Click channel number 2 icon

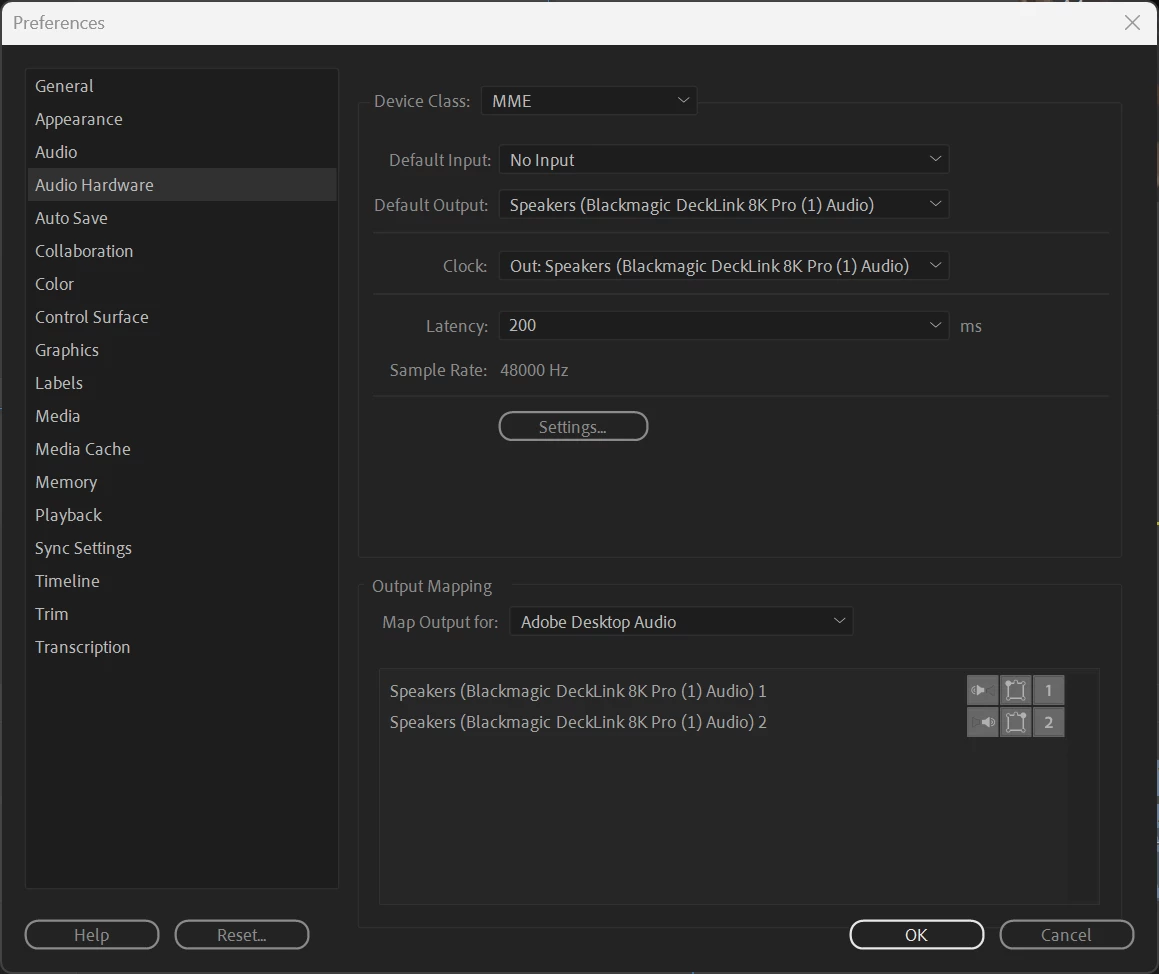(1048, 722)
